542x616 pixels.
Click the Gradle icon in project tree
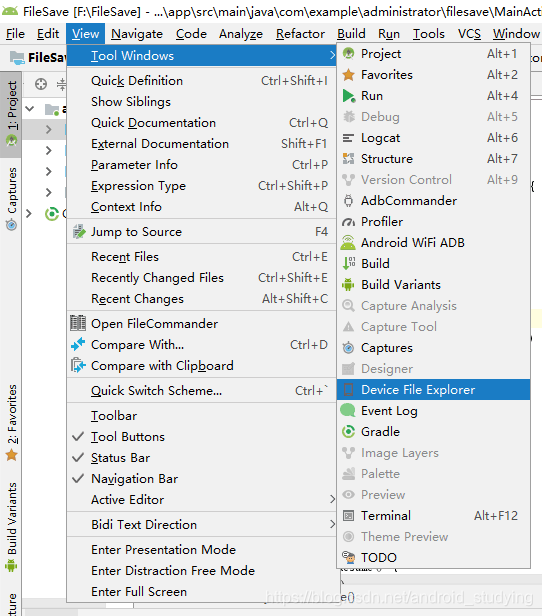tap(52, 214)
